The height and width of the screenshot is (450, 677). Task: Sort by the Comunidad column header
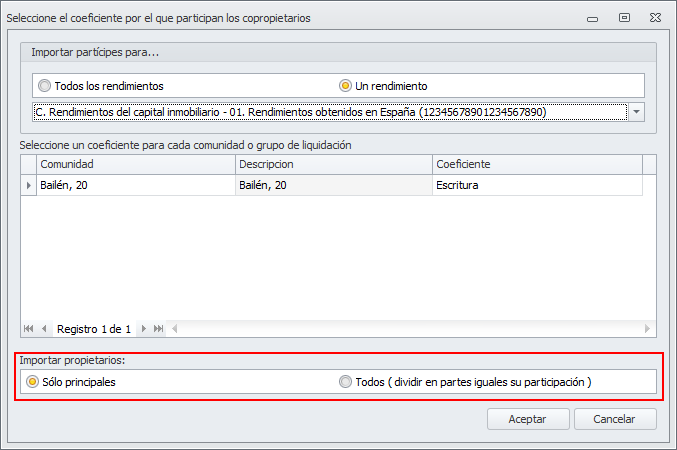click(136, 164)
